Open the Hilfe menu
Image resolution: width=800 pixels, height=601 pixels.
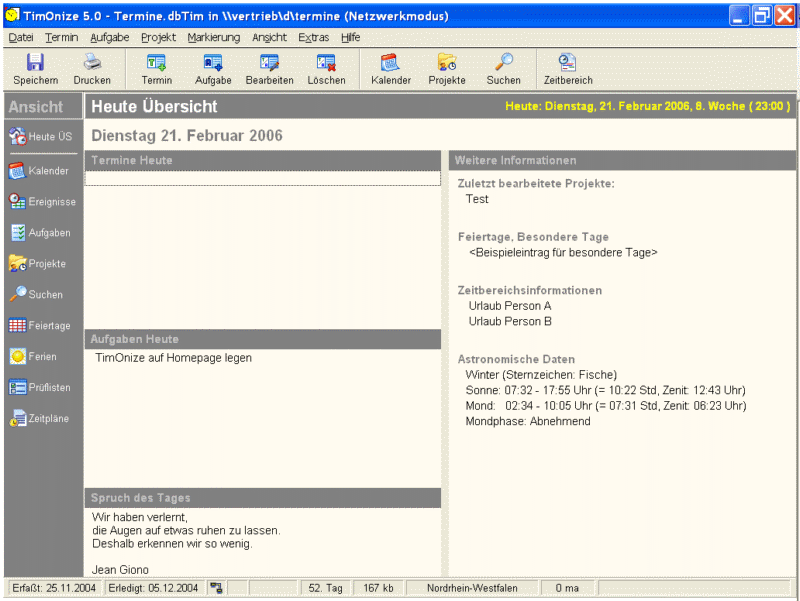(351, 37)
